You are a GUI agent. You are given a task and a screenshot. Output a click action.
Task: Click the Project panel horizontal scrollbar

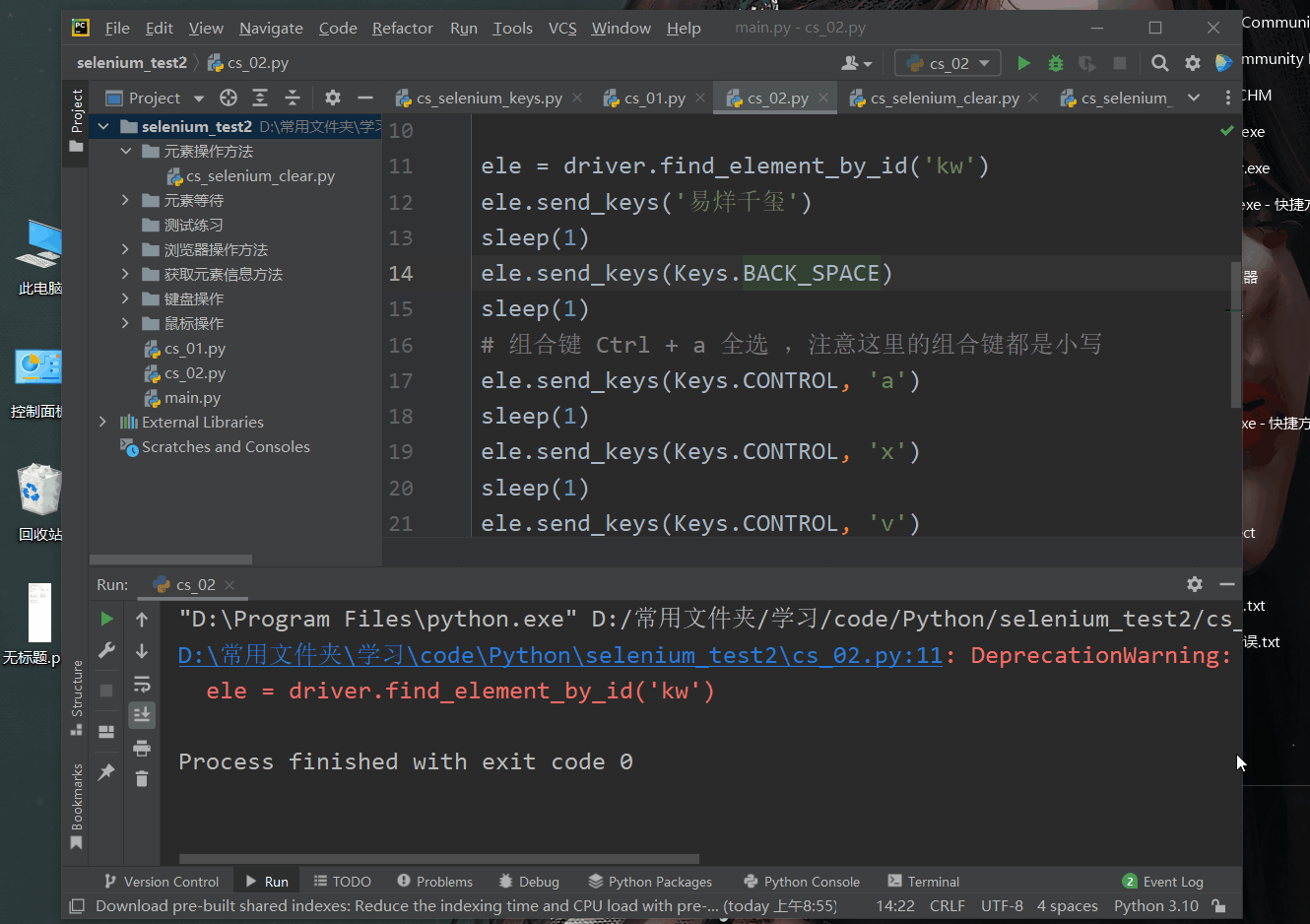171,559
